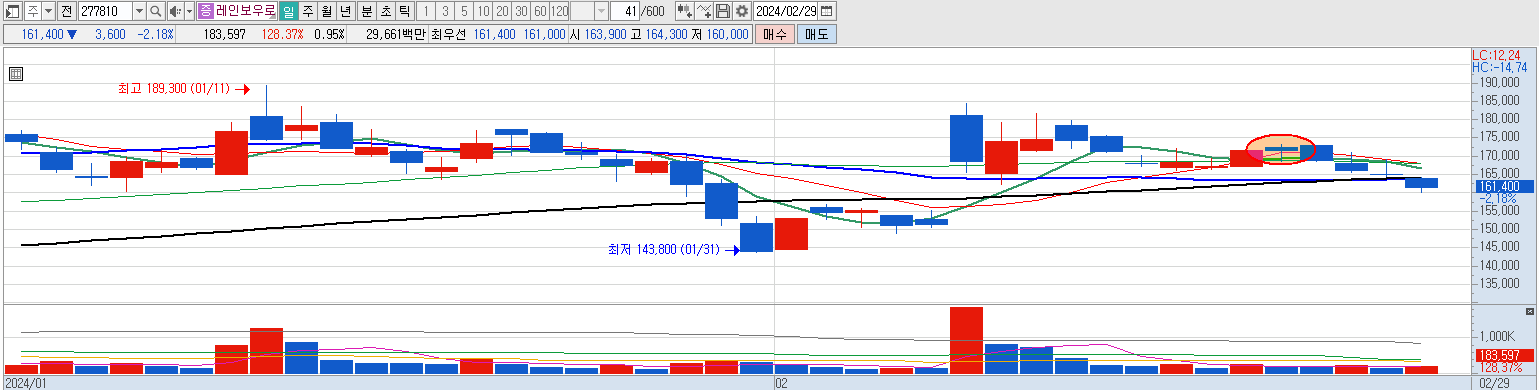Click the 전 button beside the stock code

66,11
